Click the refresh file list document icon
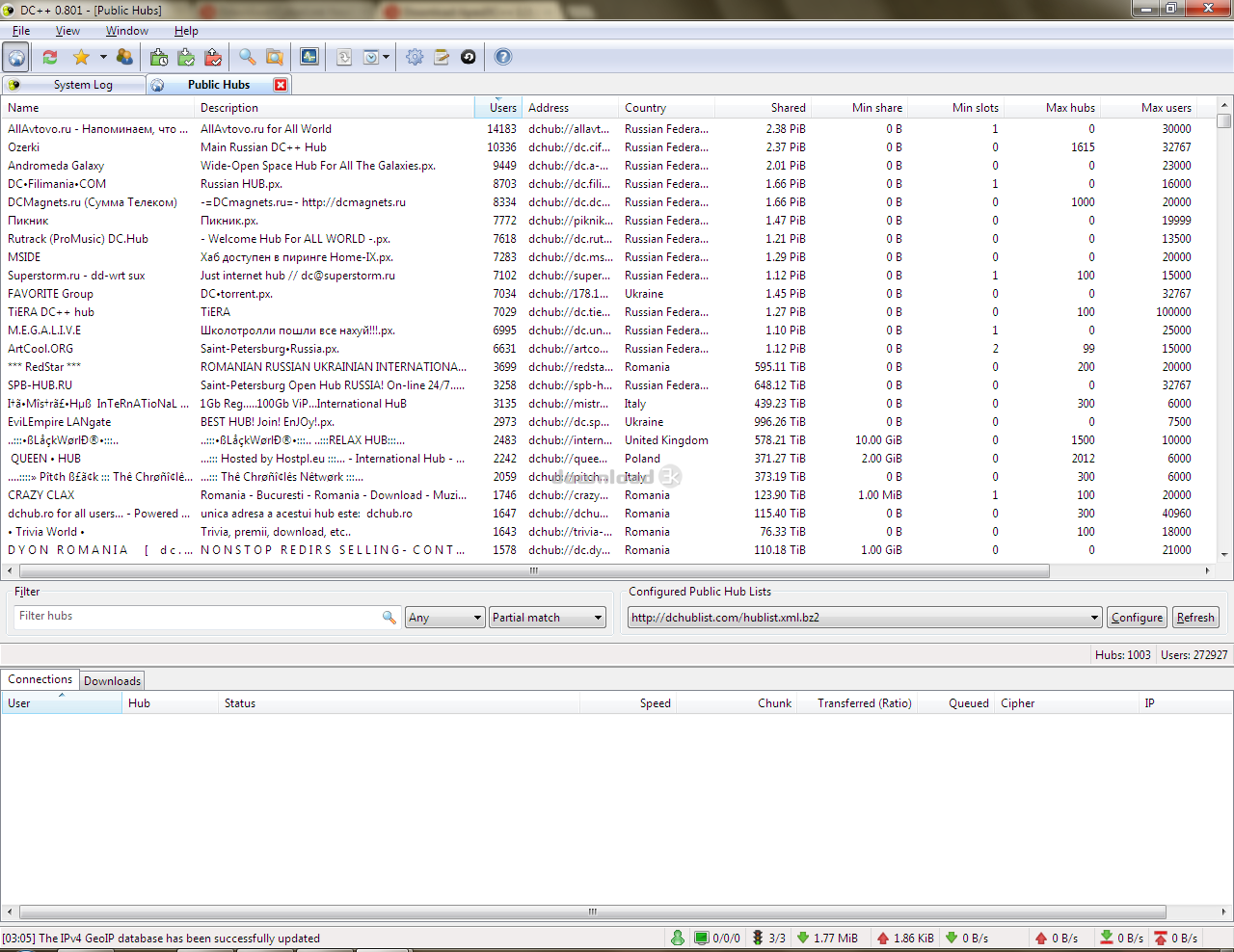1234x952 pixels. pos(344,57)
